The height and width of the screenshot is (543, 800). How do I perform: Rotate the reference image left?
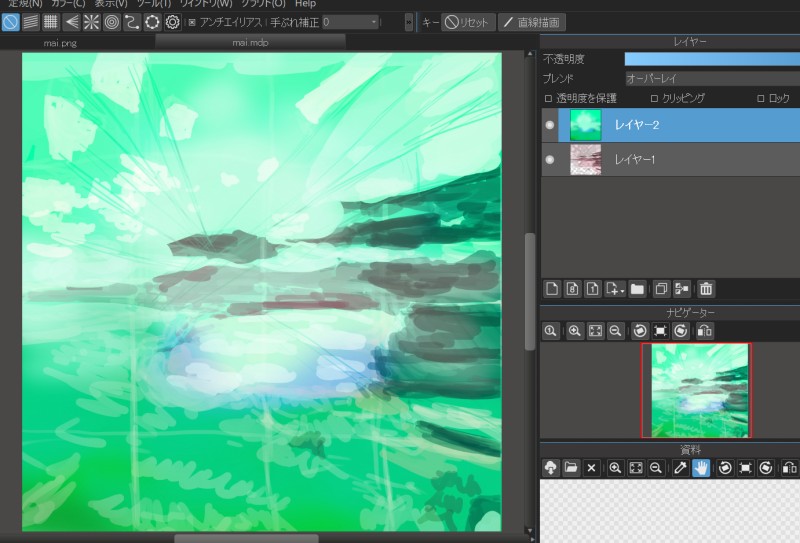tap(725, 467)
